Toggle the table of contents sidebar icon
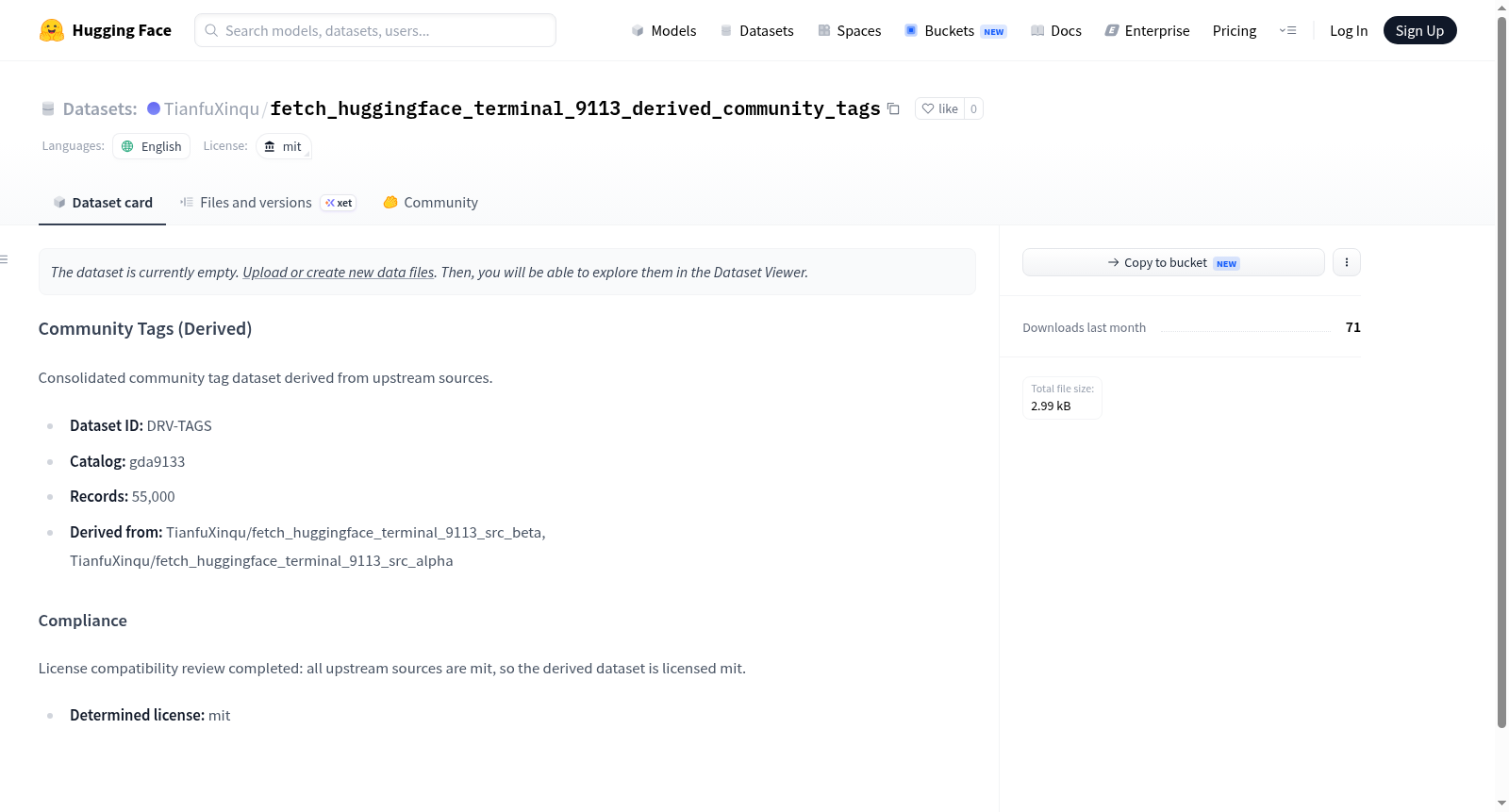Screen dimensions: 1509x812 tap(5, 259)
